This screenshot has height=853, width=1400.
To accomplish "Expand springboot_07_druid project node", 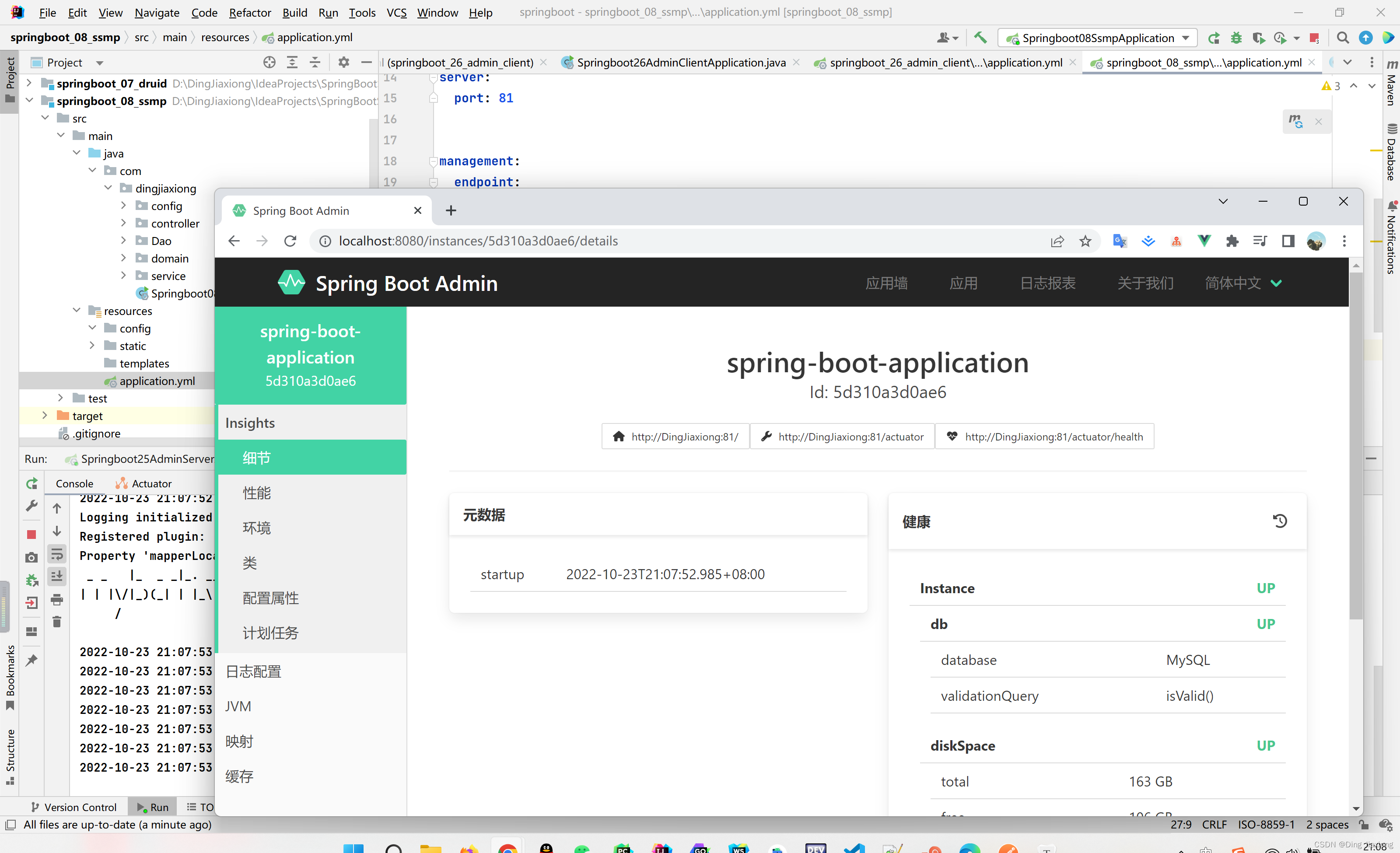I will (x=29, y=83).
